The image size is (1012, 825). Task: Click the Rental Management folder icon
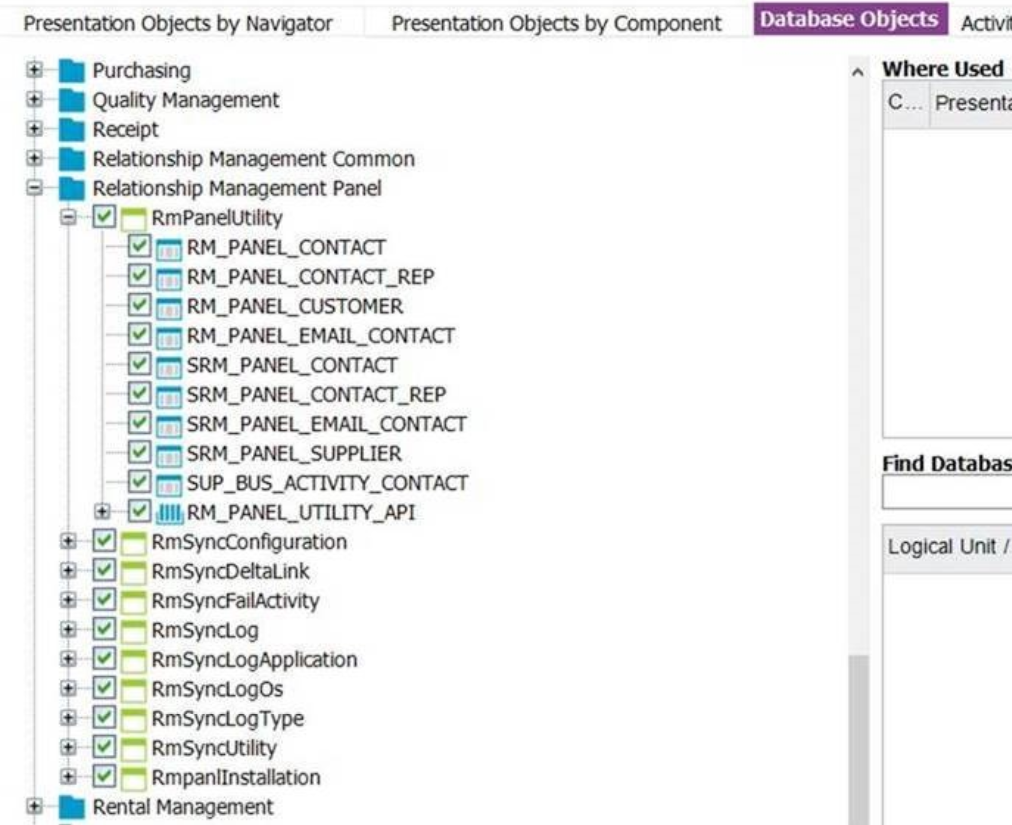[x=72, y=808]
